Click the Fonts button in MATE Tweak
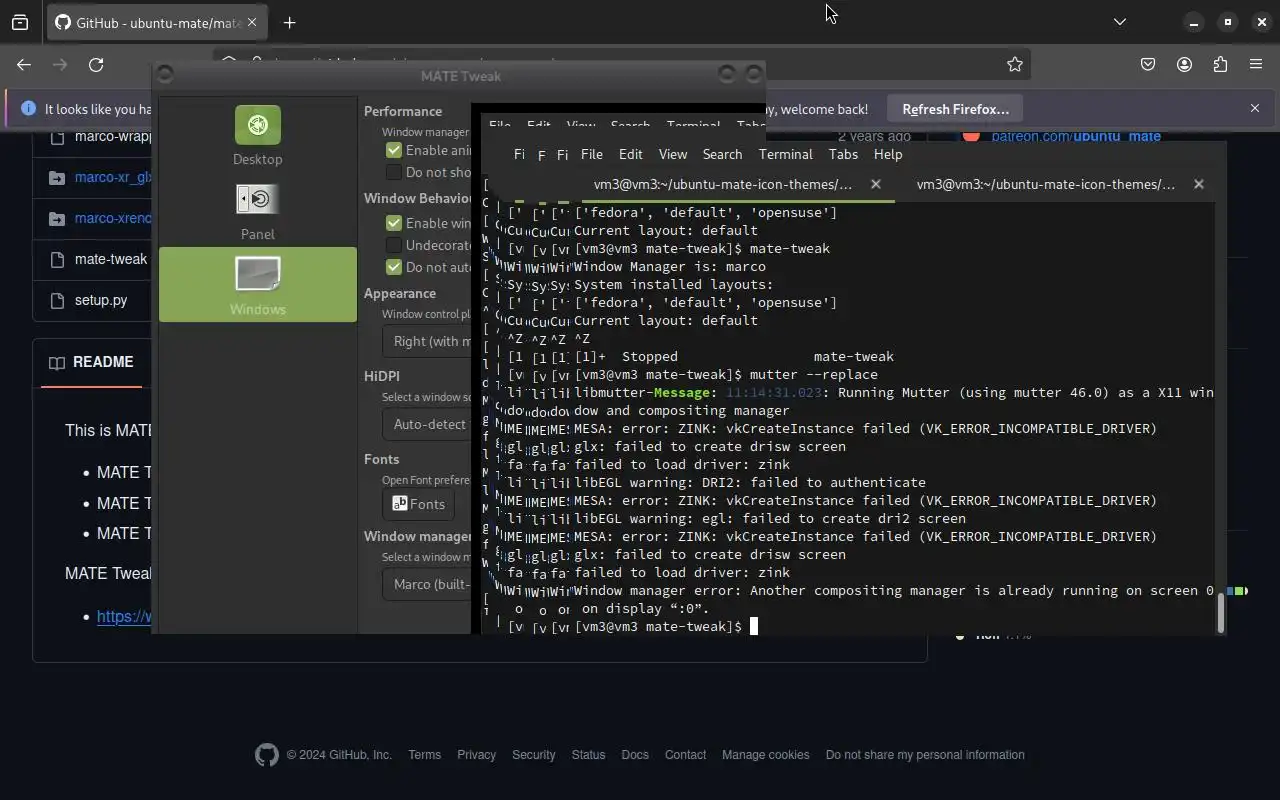The image size is (1280, 800). tap(418, 504)
